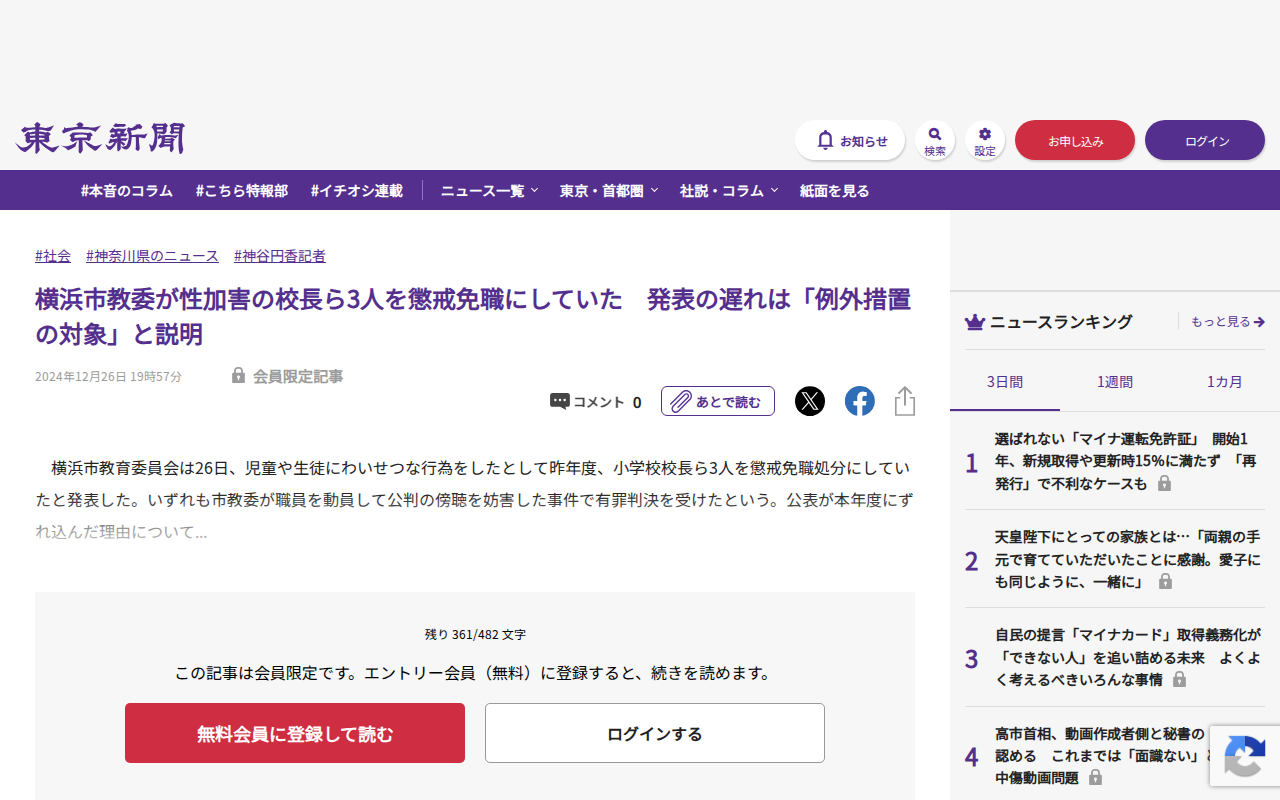Expand the 社説・コラム dropdown menu
1280x800 pixels.
[728, 190]
